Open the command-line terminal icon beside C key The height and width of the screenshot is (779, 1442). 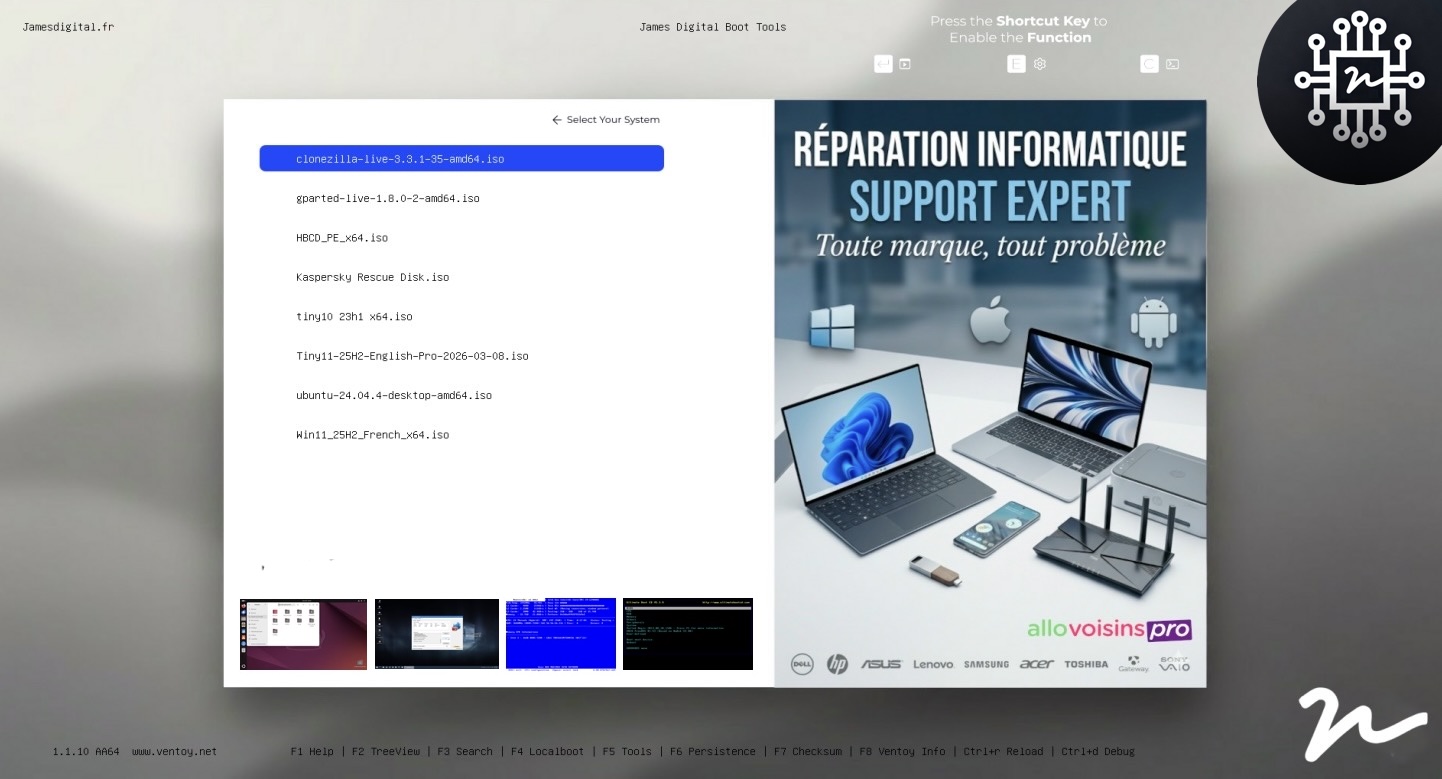pos(1173,64)
